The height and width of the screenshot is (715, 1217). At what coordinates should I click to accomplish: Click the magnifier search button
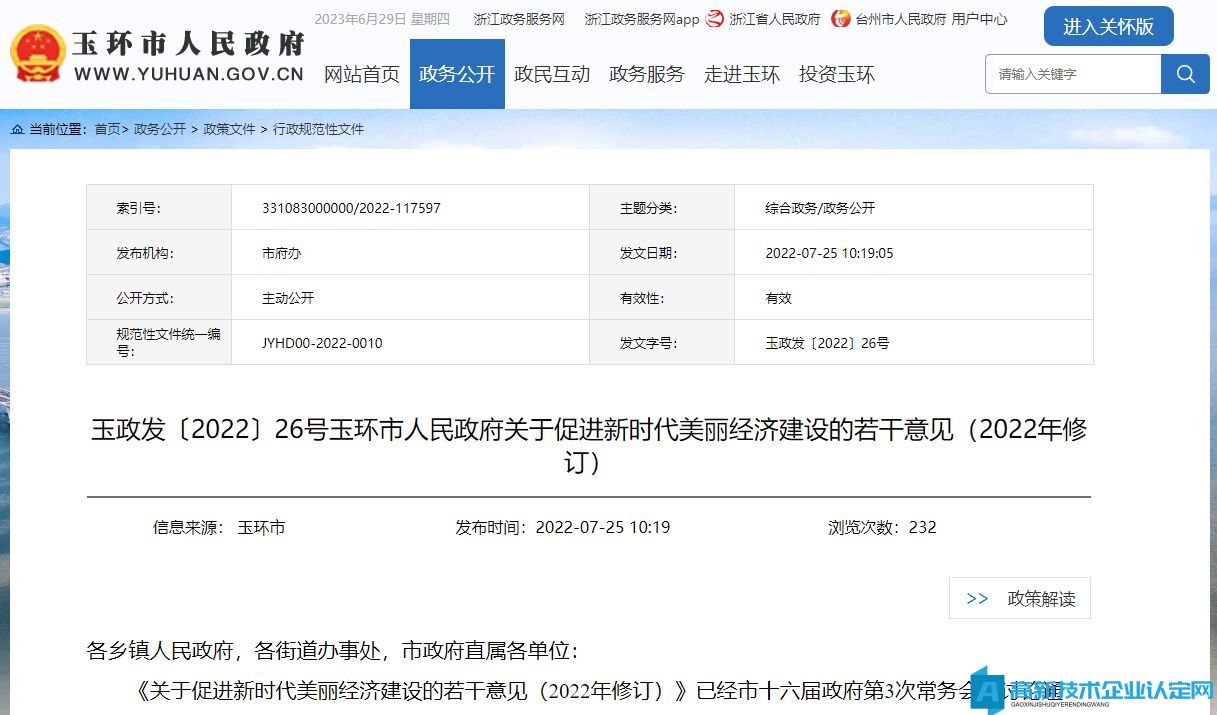pos(1185,74)
